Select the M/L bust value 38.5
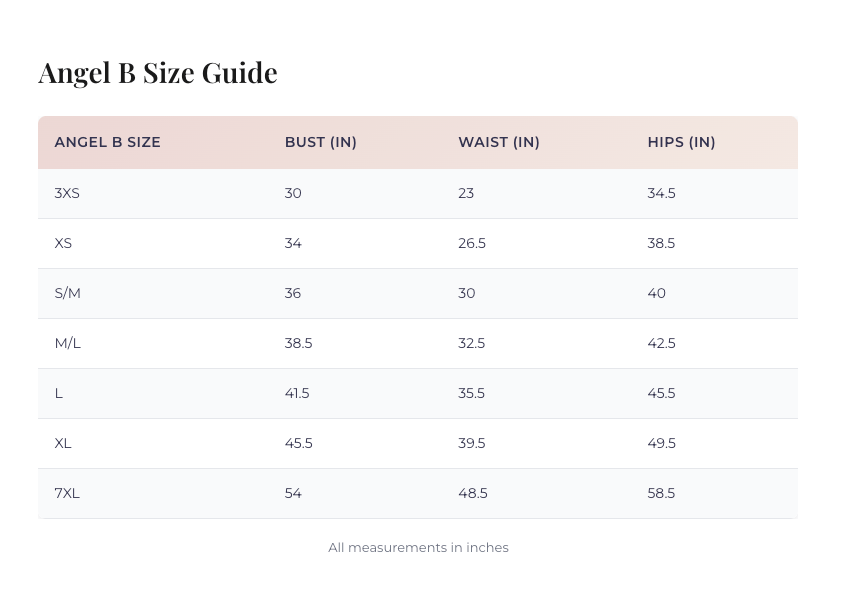 [298, 343]
